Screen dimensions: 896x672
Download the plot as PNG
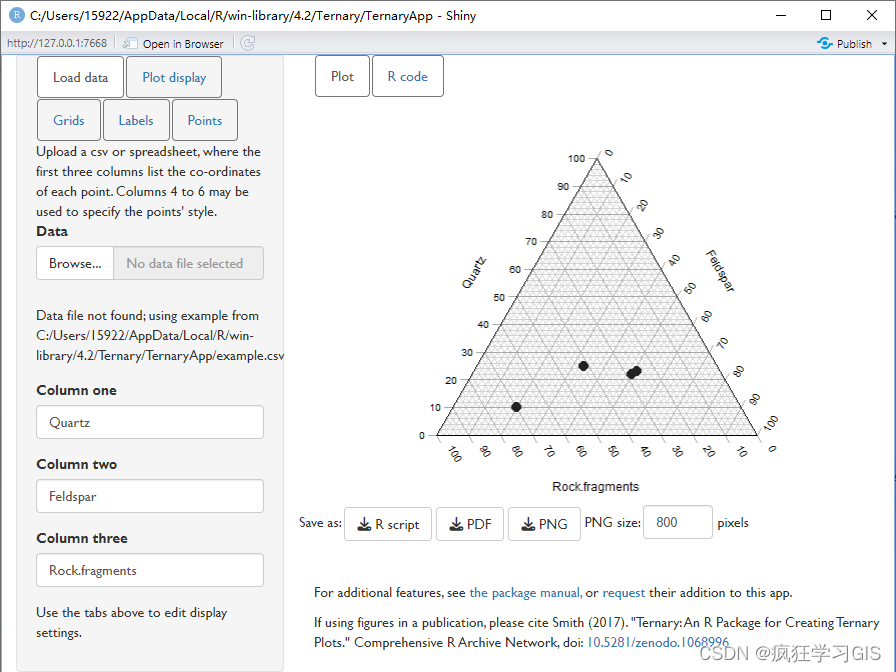click(544, 524)
